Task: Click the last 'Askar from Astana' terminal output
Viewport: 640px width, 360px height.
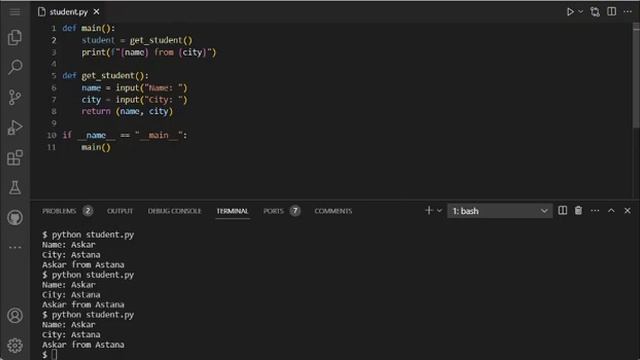Action: point(83,344)
